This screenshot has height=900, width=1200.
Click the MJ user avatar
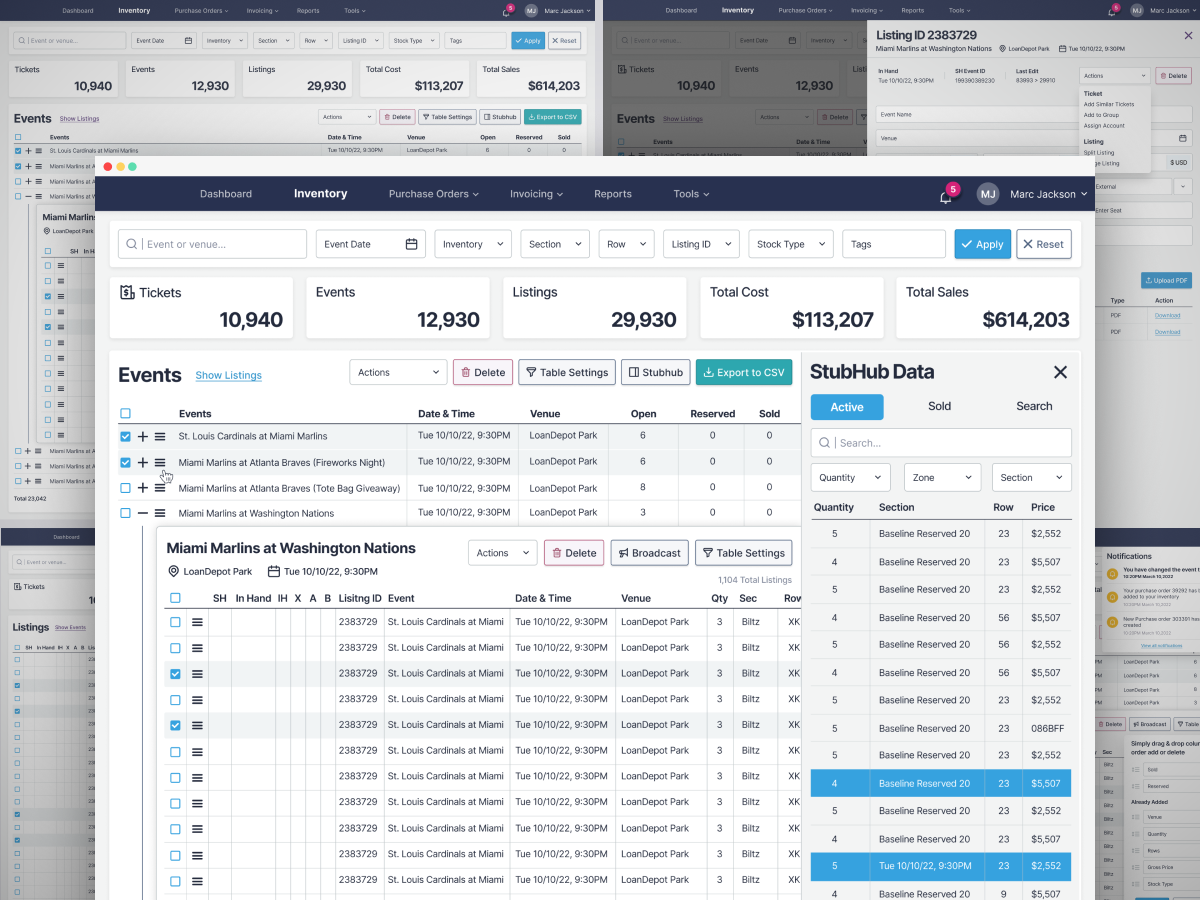[x=988, y=194]
